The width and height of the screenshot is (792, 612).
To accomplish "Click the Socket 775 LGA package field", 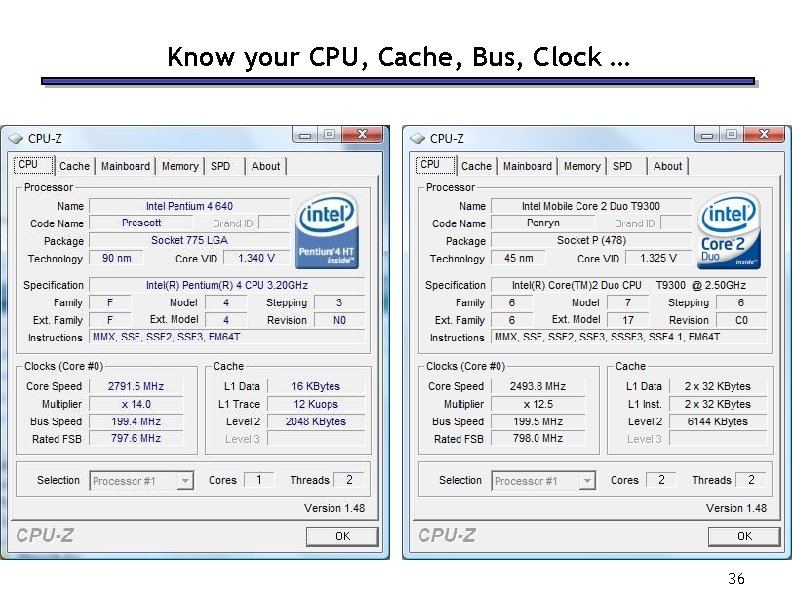I will click(x=189, y=240).
